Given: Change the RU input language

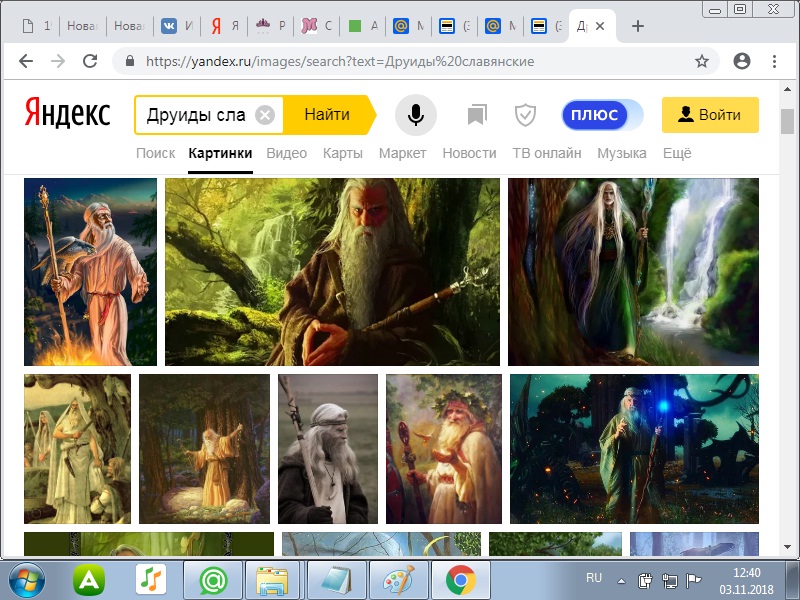Looking at the screenshot, I should click(594, 578).
